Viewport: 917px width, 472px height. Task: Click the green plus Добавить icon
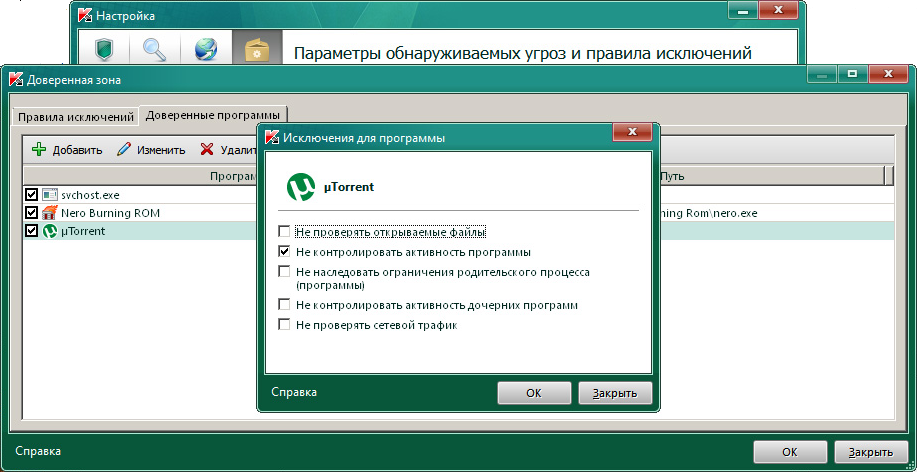point(39,150)
